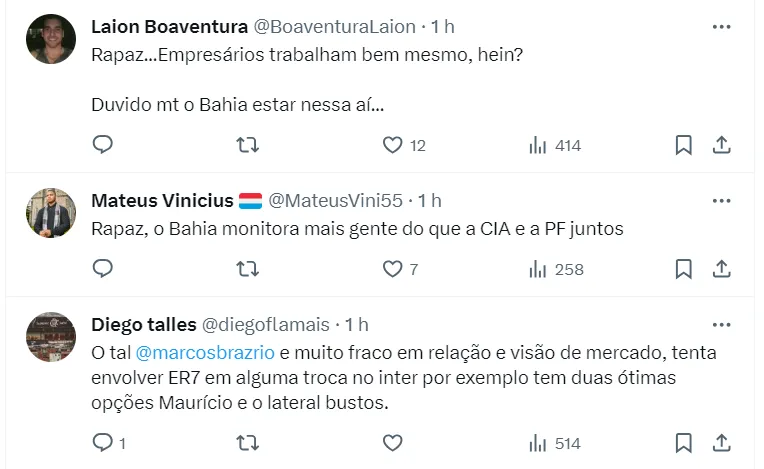The image size is (764, 469).
Task: Click Mateus Vinicius's profile avatar
Action: [x=50, y=213]
